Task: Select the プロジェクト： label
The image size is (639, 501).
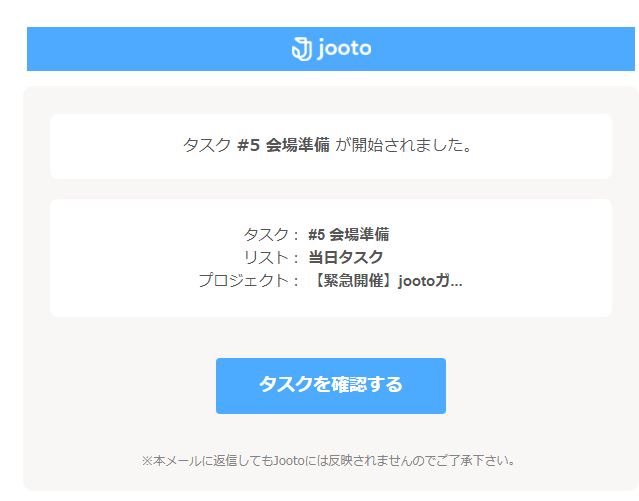Action: coord(249,281)
